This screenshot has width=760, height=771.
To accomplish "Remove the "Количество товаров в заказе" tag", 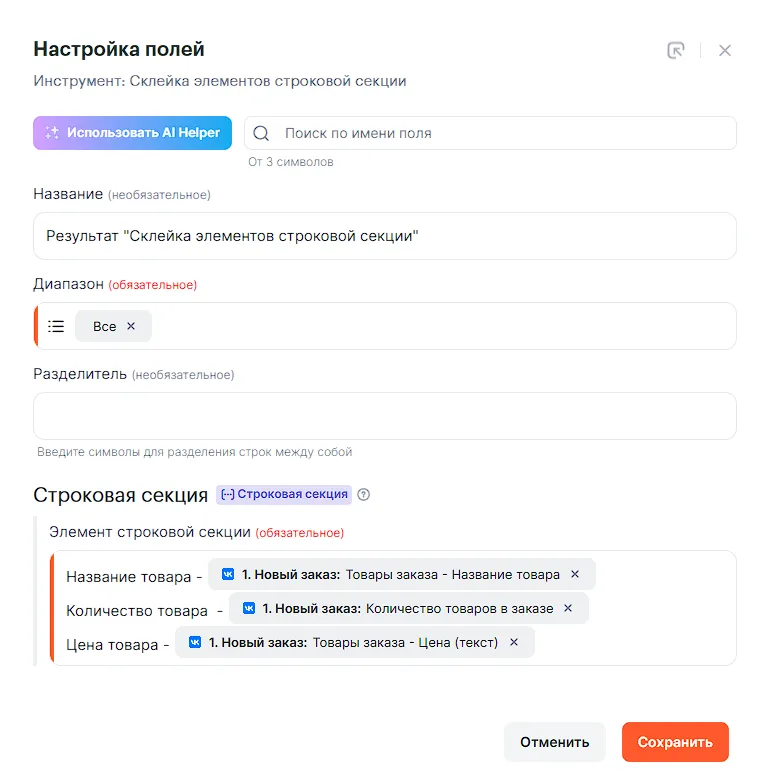I will (568, 608).
